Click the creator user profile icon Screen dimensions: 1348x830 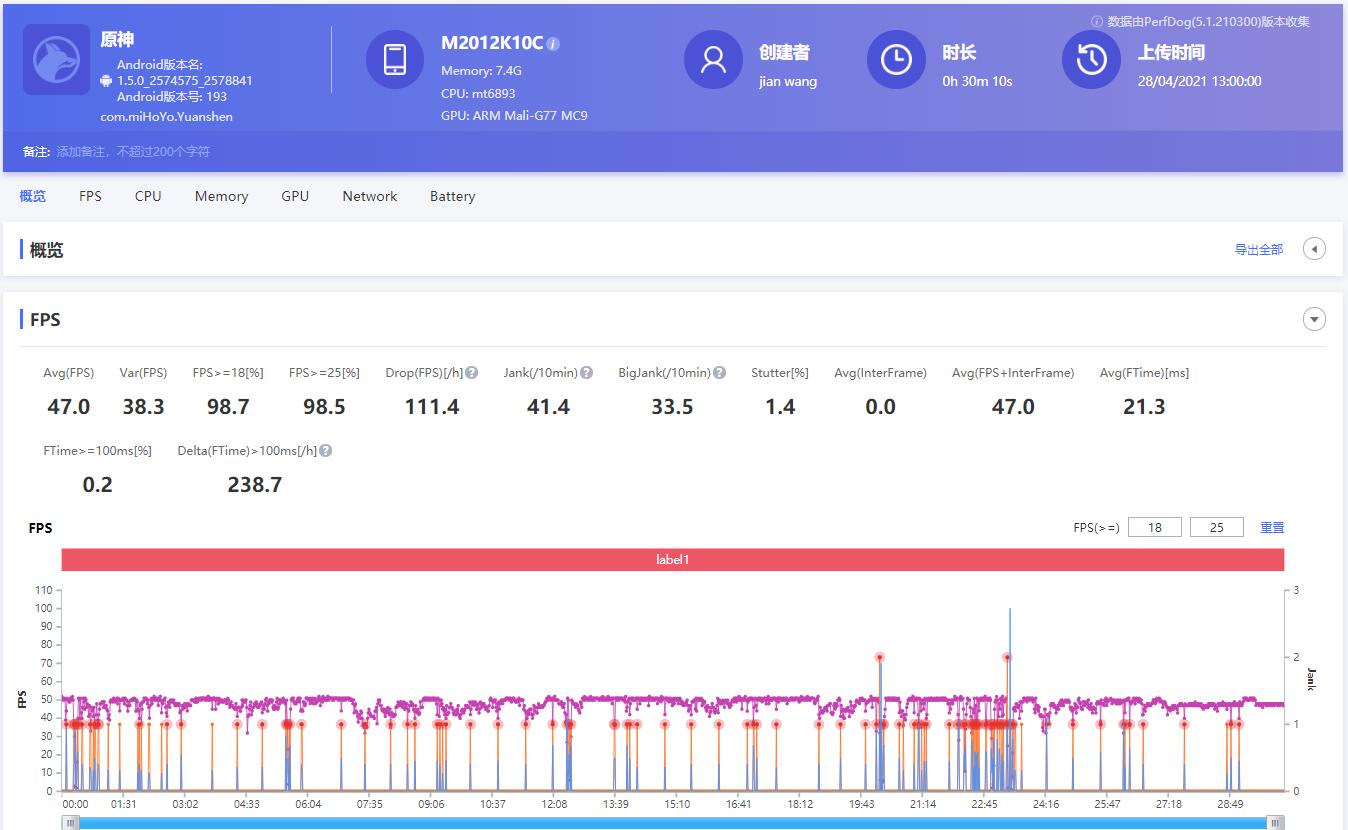(x=713, y=60)
